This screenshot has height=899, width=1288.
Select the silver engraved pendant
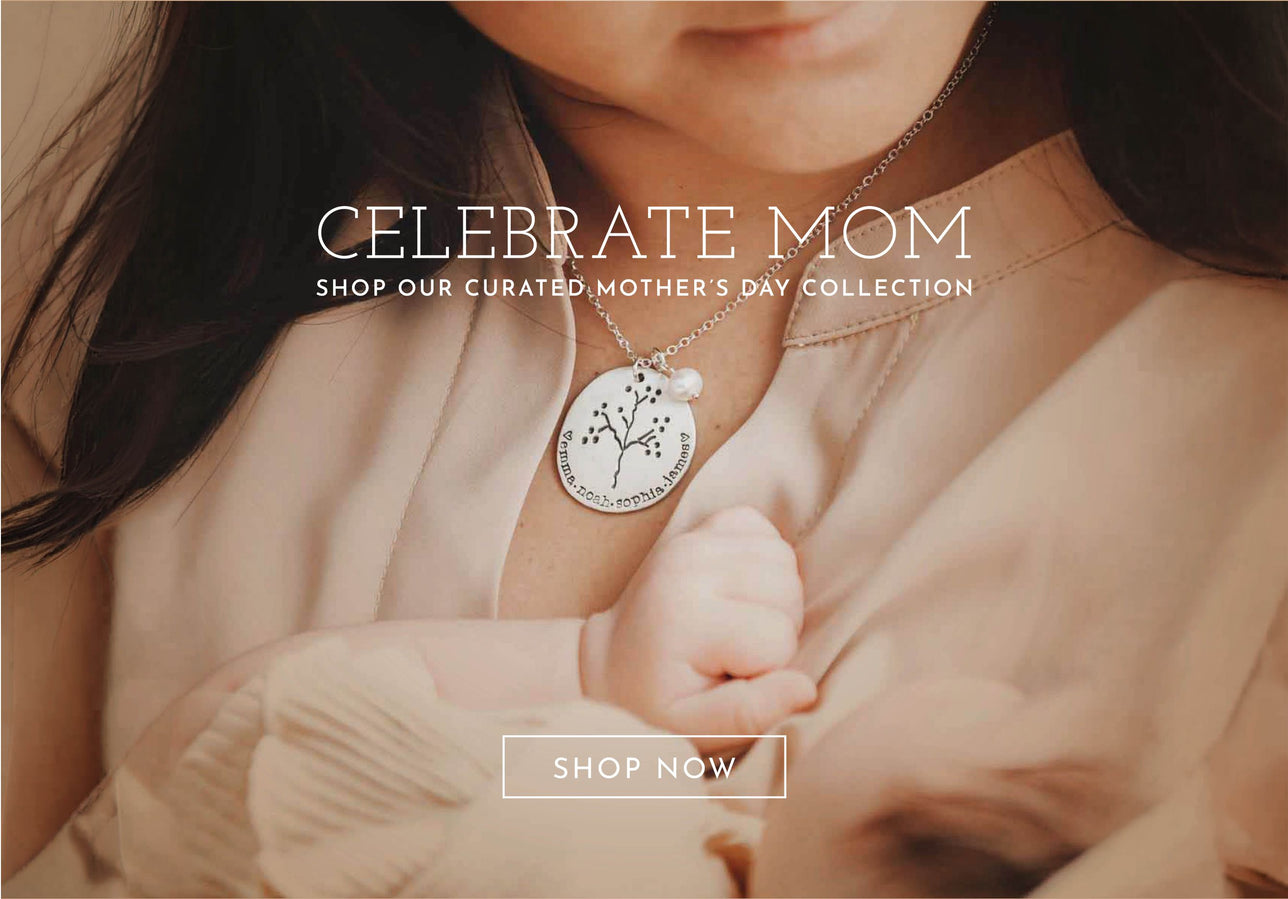pyautogui.click(x=626, y=439)
